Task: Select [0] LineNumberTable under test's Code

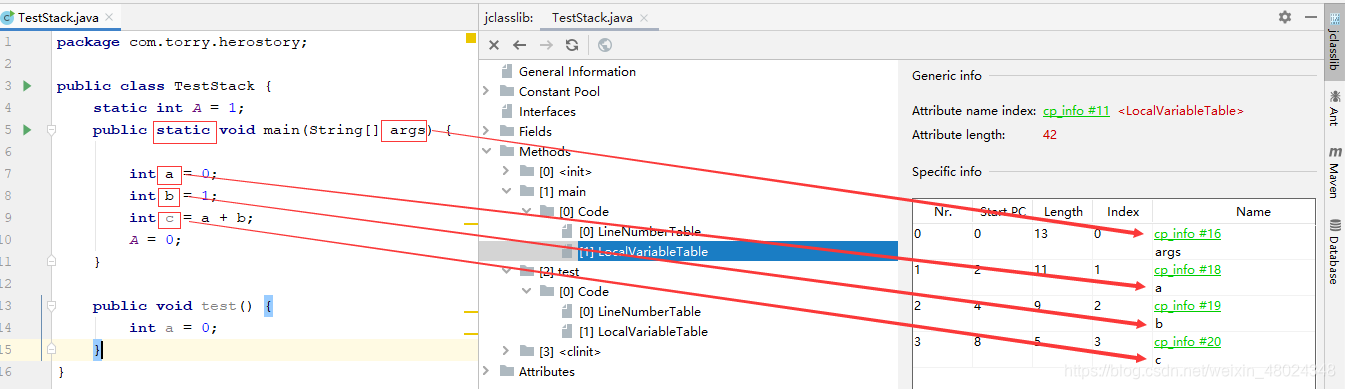Action: point(640,311)
